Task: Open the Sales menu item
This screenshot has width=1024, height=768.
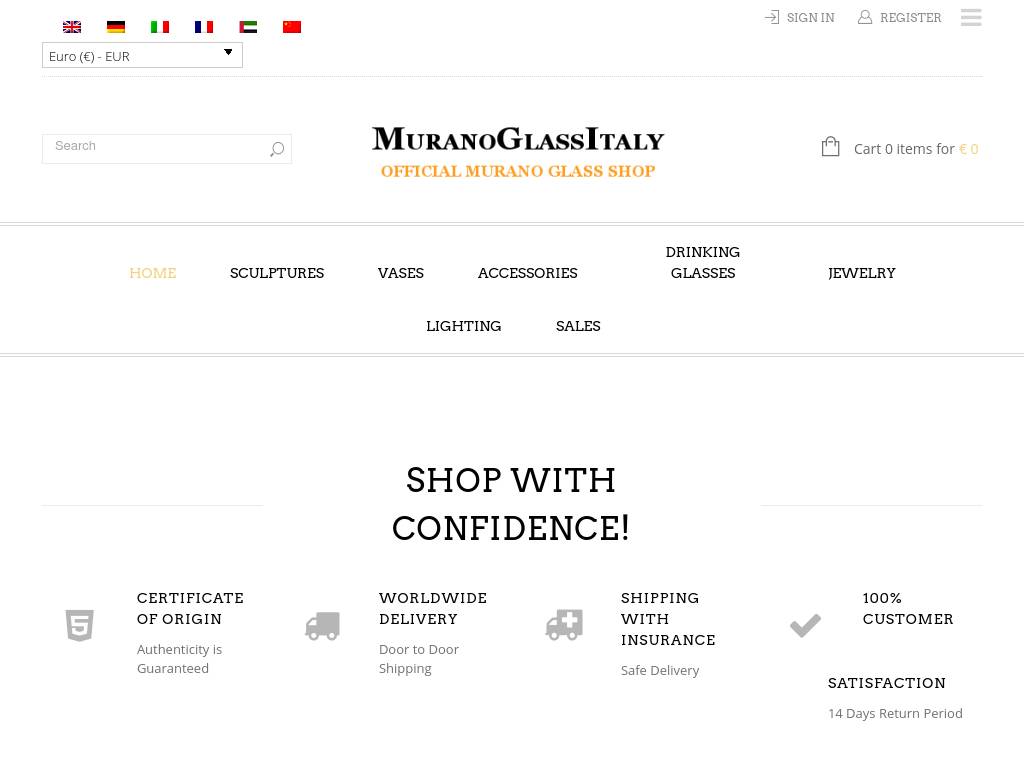Action: (x=578, y=326)
